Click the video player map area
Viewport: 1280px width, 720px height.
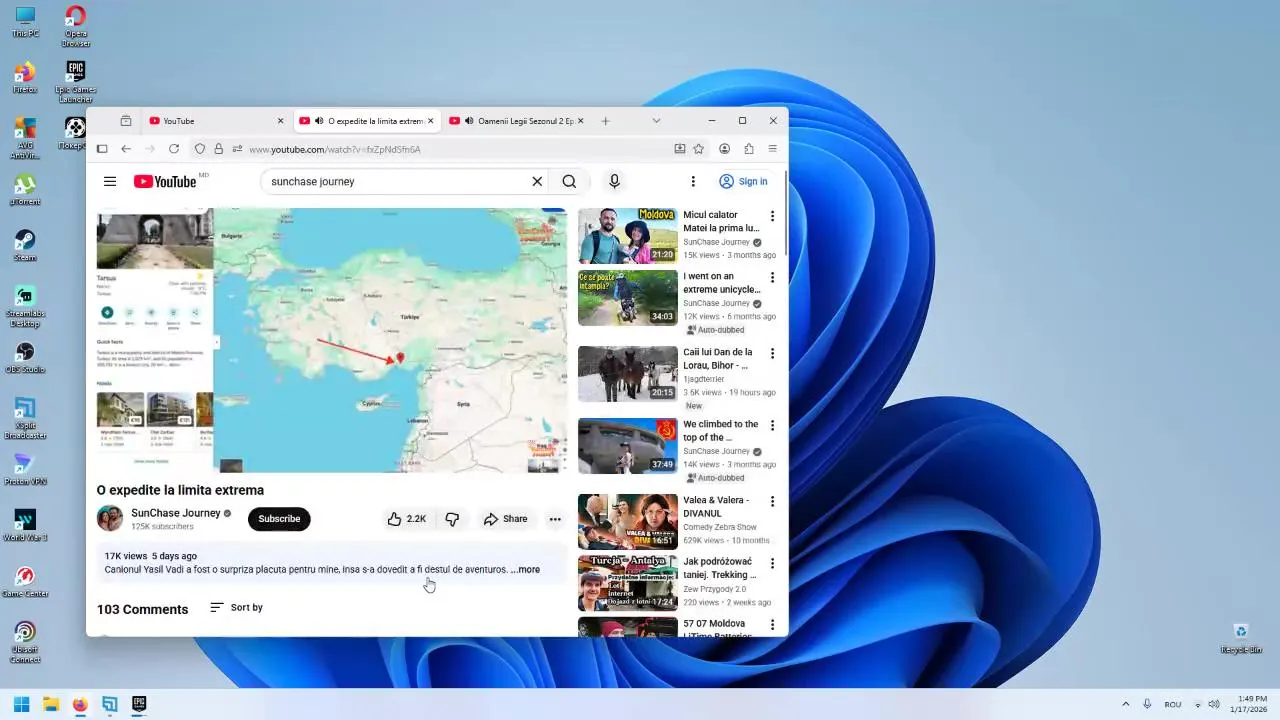coord(332,340)
